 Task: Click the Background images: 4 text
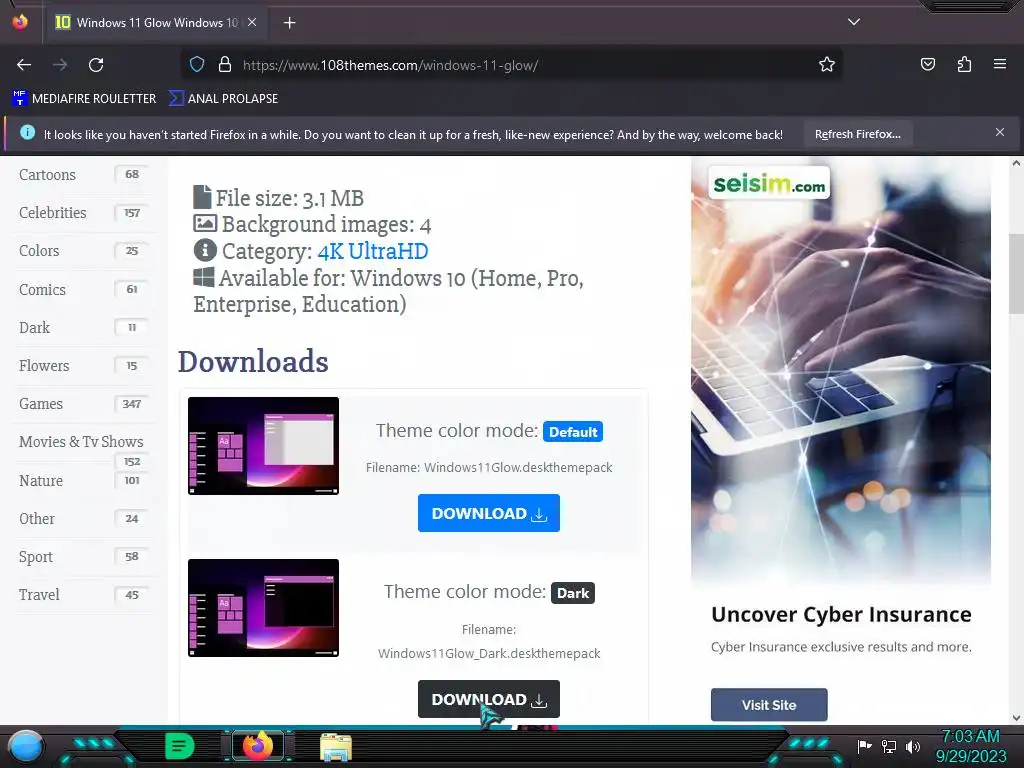326,225
